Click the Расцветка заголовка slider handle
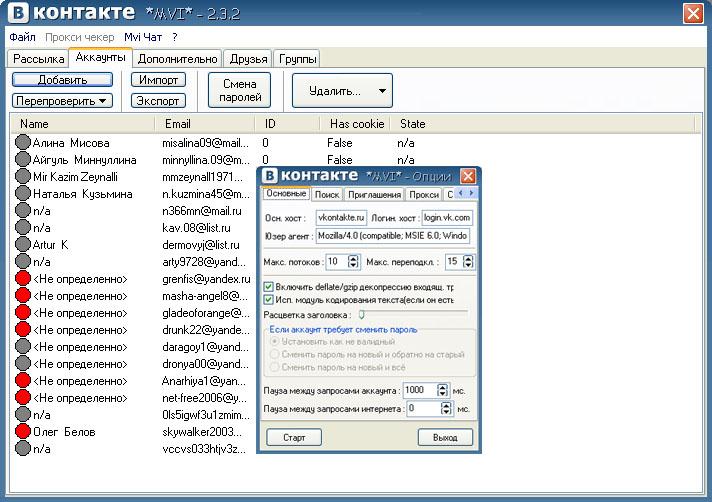 tap(361, 314)
